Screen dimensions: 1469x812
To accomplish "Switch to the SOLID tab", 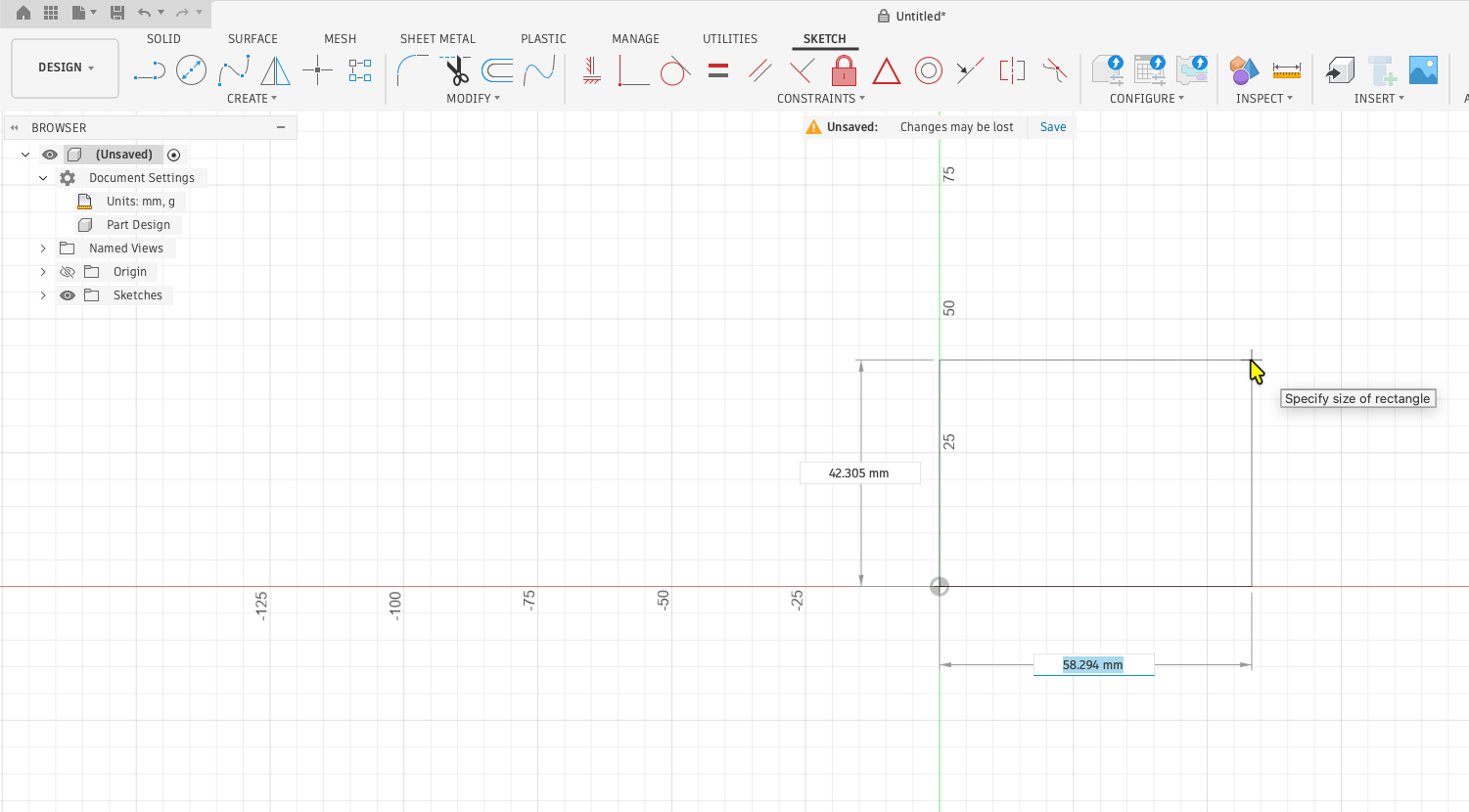I will [163, 39].
